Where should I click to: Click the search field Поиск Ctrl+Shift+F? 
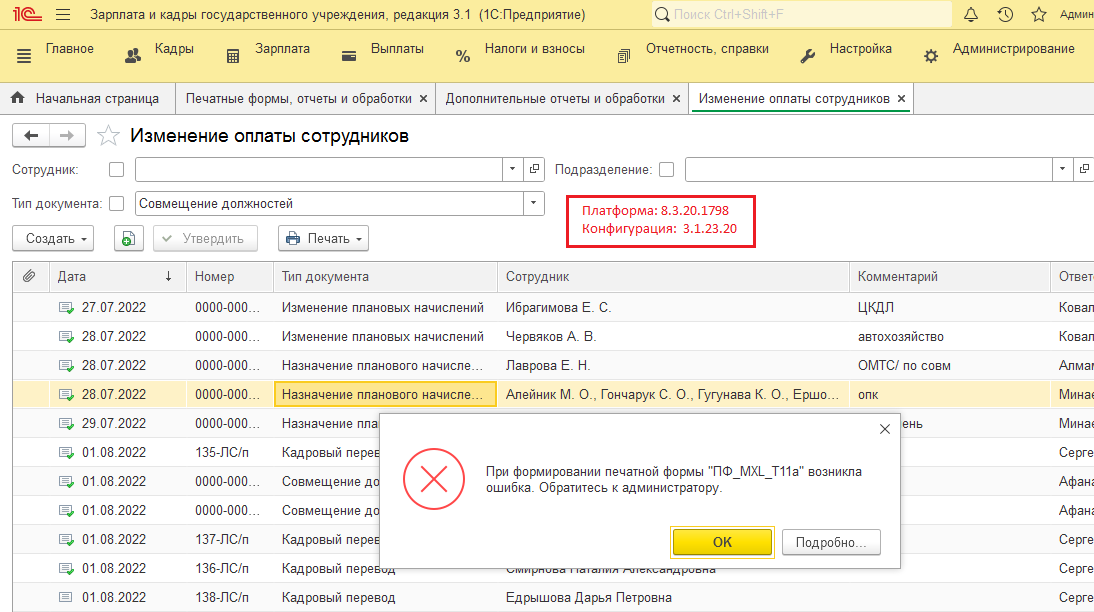pos(802,14)
